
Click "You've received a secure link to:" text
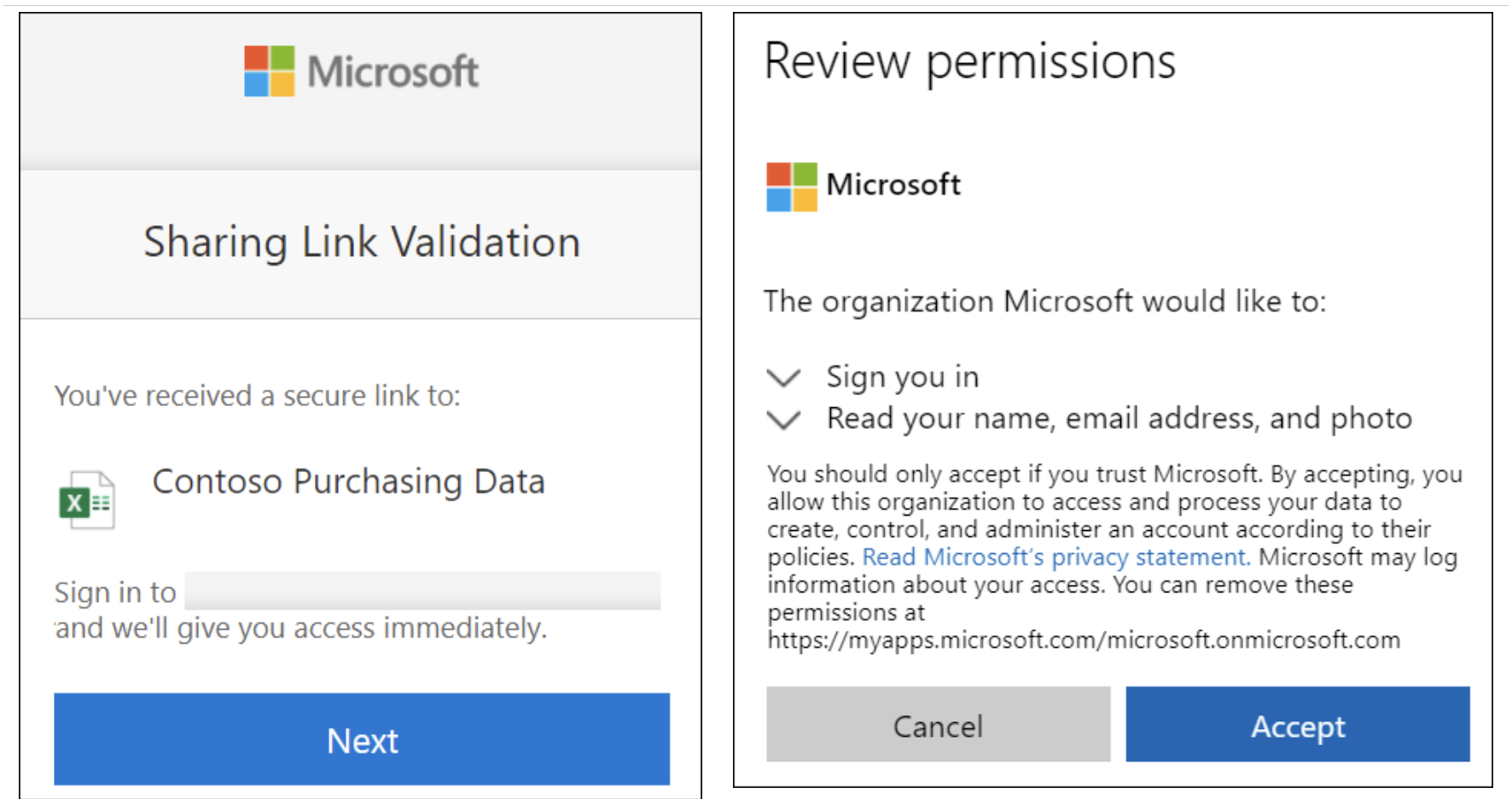pos(257,396)
